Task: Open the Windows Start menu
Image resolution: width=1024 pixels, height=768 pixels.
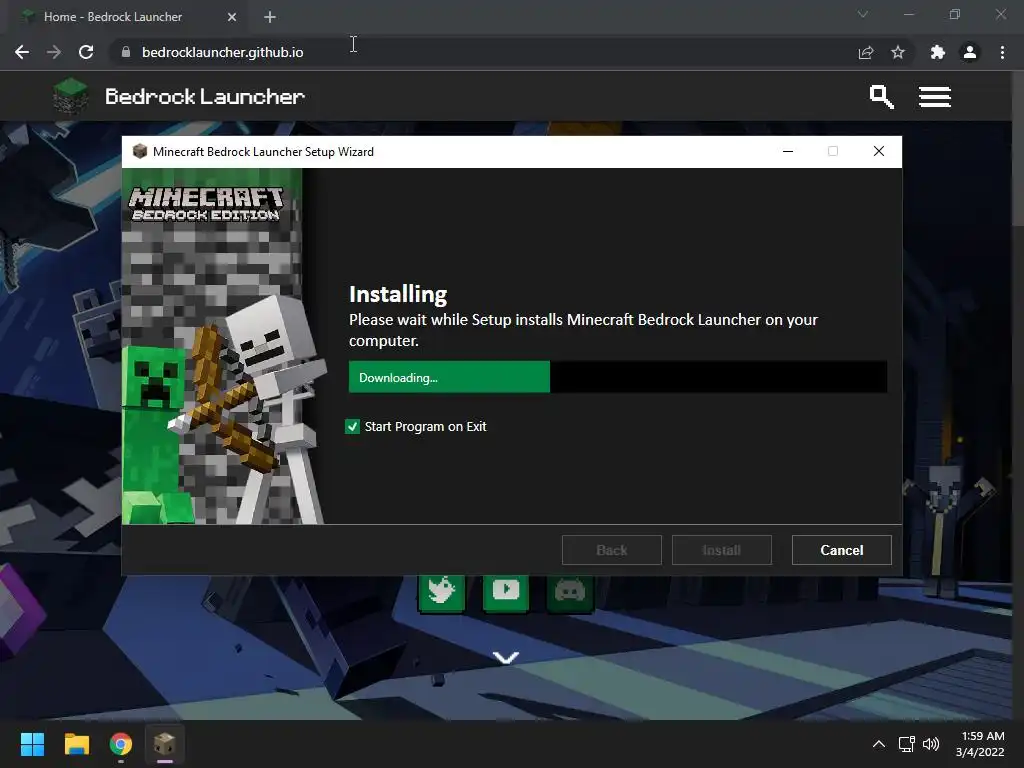Action: coord(32,744)
